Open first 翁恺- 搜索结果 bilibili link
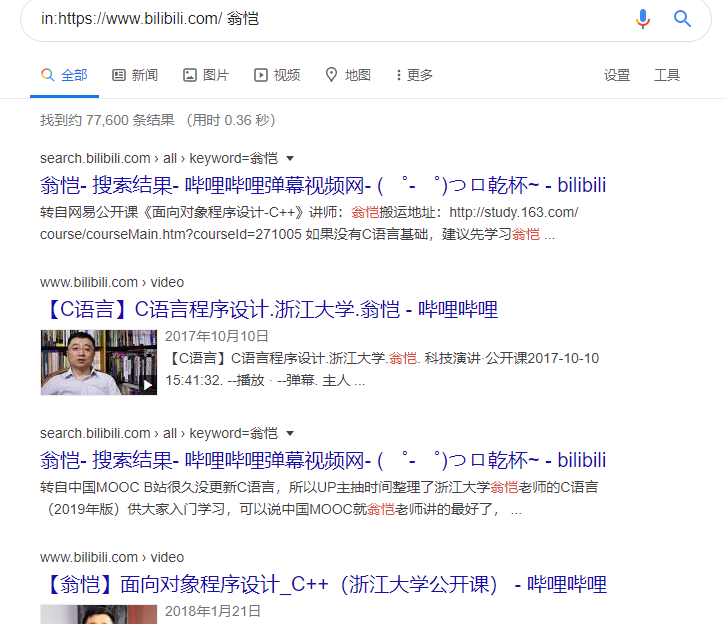The image size is (726, 624). (x=323, y=185)
